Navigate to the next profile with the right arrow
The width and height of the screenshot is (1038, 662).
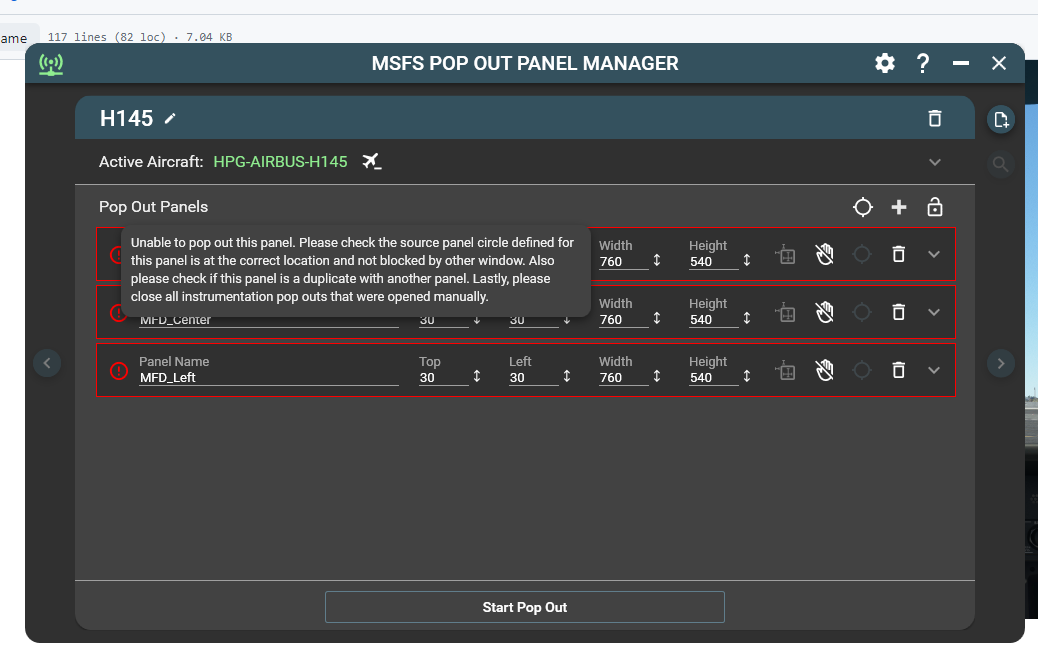coord(1000,362)
